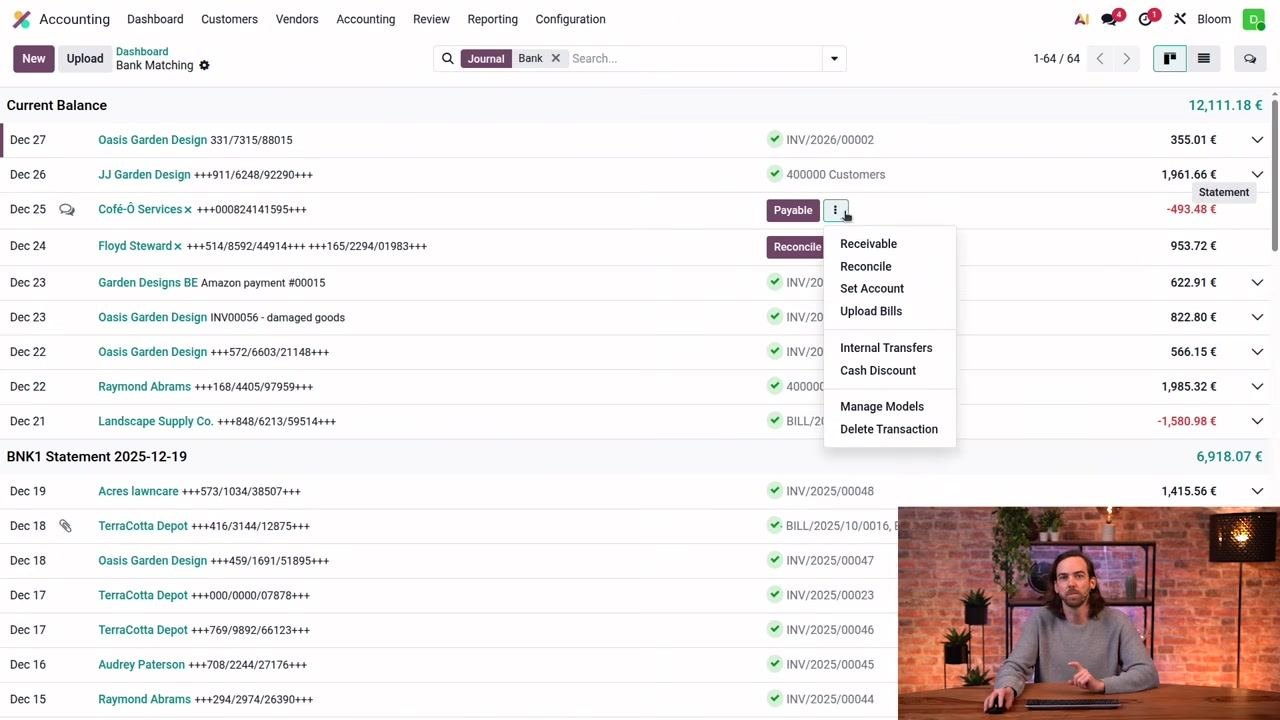Click green check on INV/2025/00044 row
The image size is (1280, 720).
tap(774, 699)
